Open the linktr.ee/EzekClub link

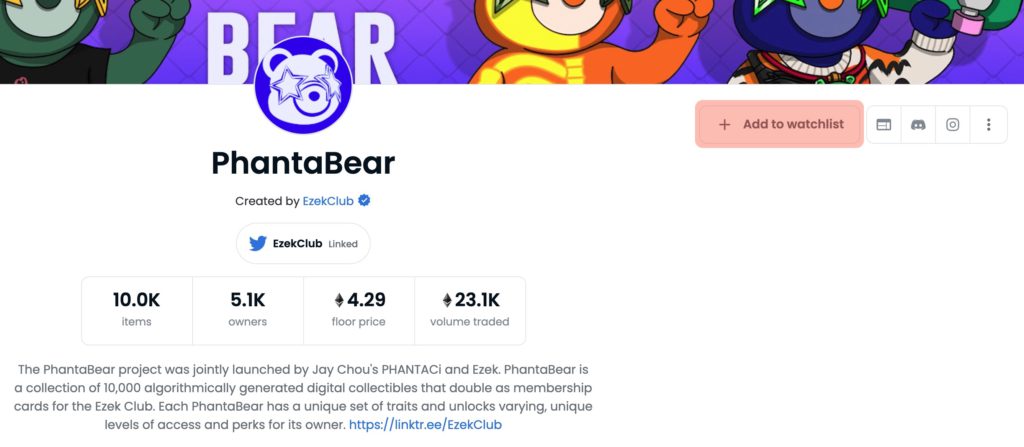(x=425, y=425)
